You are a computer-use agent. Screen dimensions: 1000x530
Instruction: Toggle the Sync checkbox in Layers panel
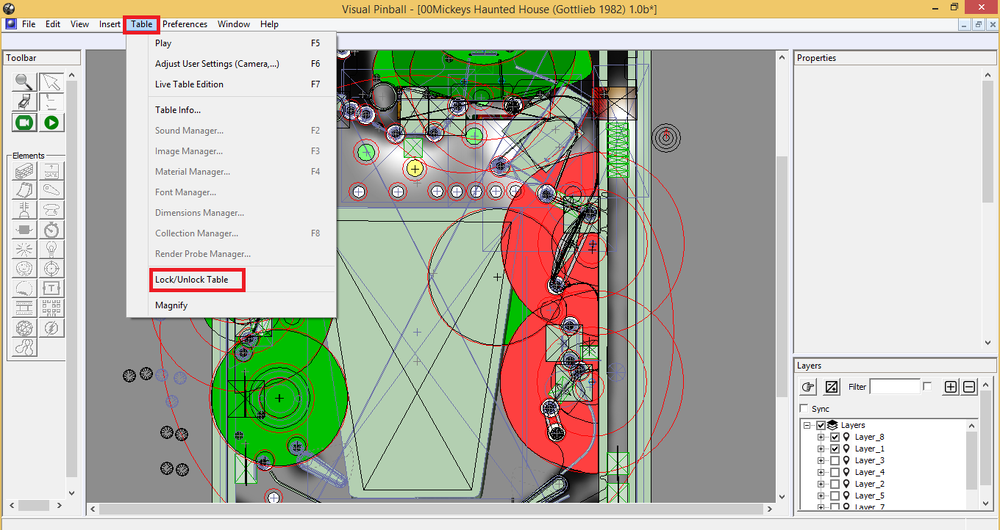pyautogui.click(x=804, y=408)
